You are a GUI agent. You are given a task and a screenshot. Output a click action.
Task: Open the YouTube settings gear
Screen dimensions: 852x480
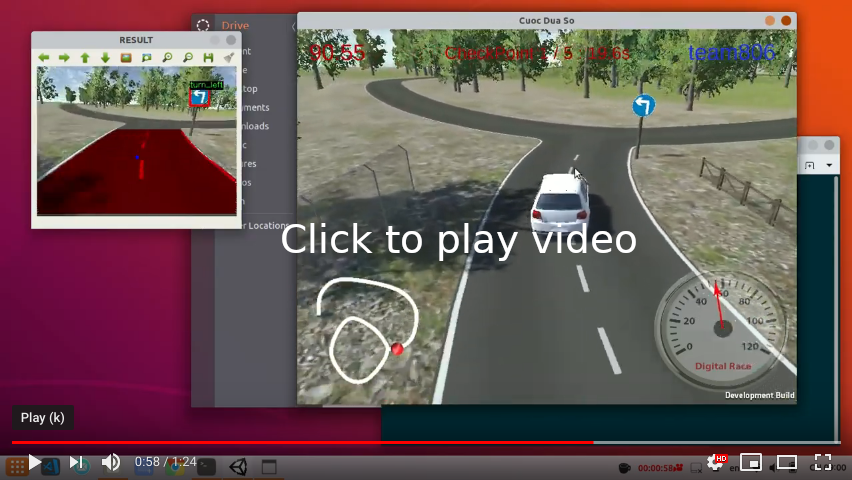[x=716, y=463]
